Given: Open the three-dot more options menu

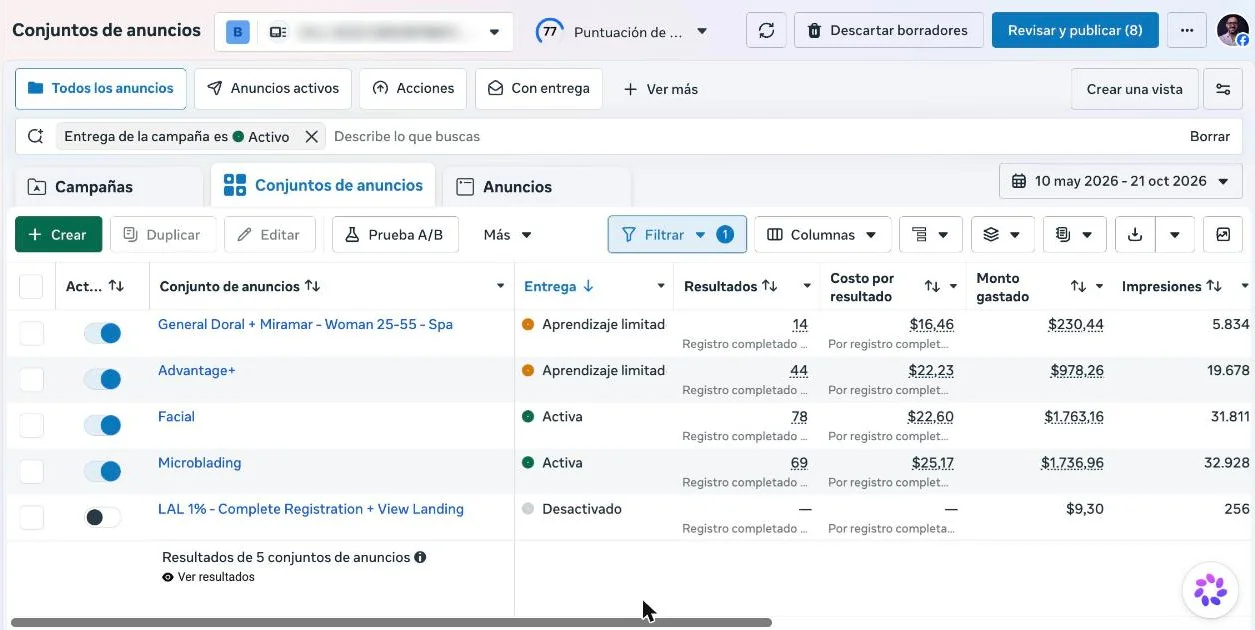Looking at the screenshot, I should 1187,31.
